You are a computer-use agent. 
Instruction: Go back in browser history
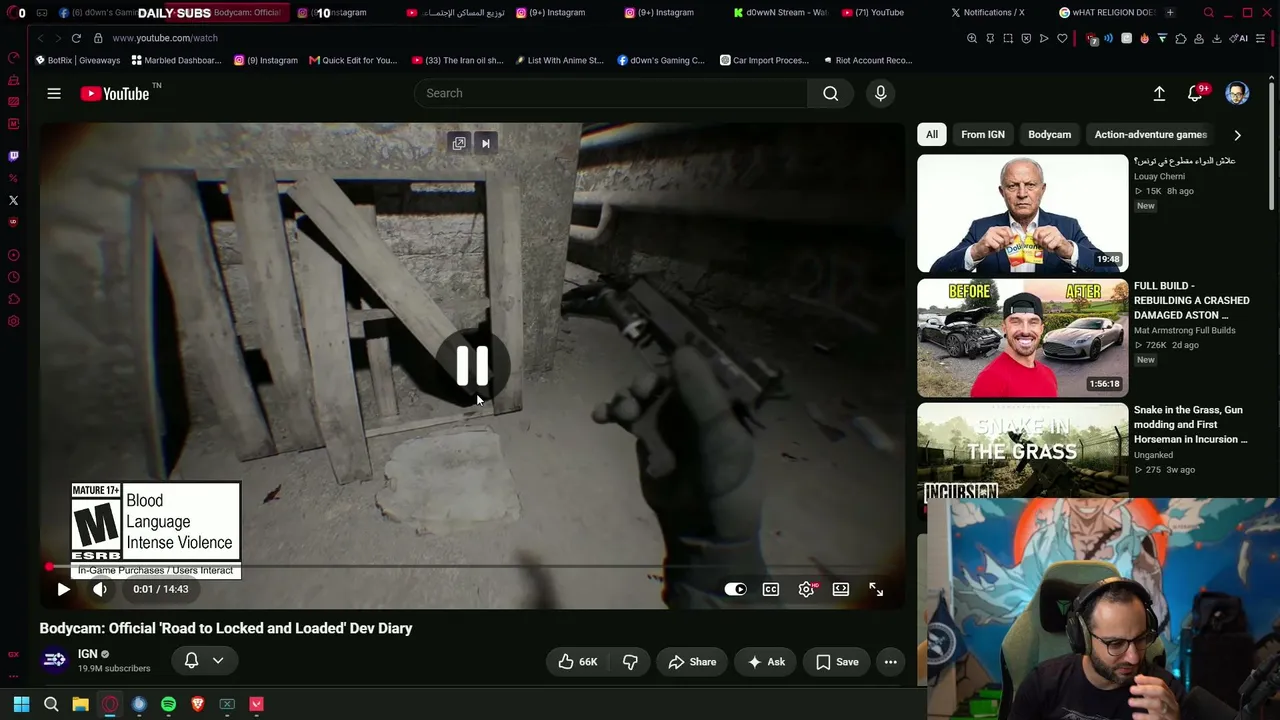click(x=40, y=38)
